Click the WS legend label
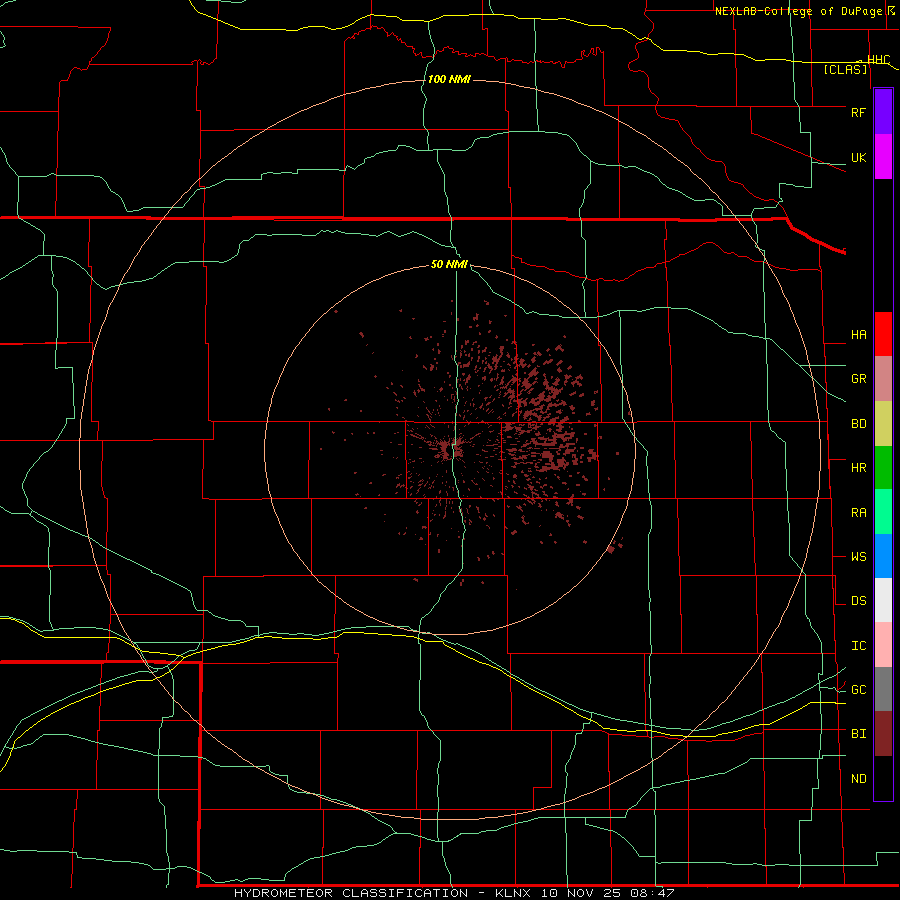Viewport: 900px width, 900px height. [858, 557]
